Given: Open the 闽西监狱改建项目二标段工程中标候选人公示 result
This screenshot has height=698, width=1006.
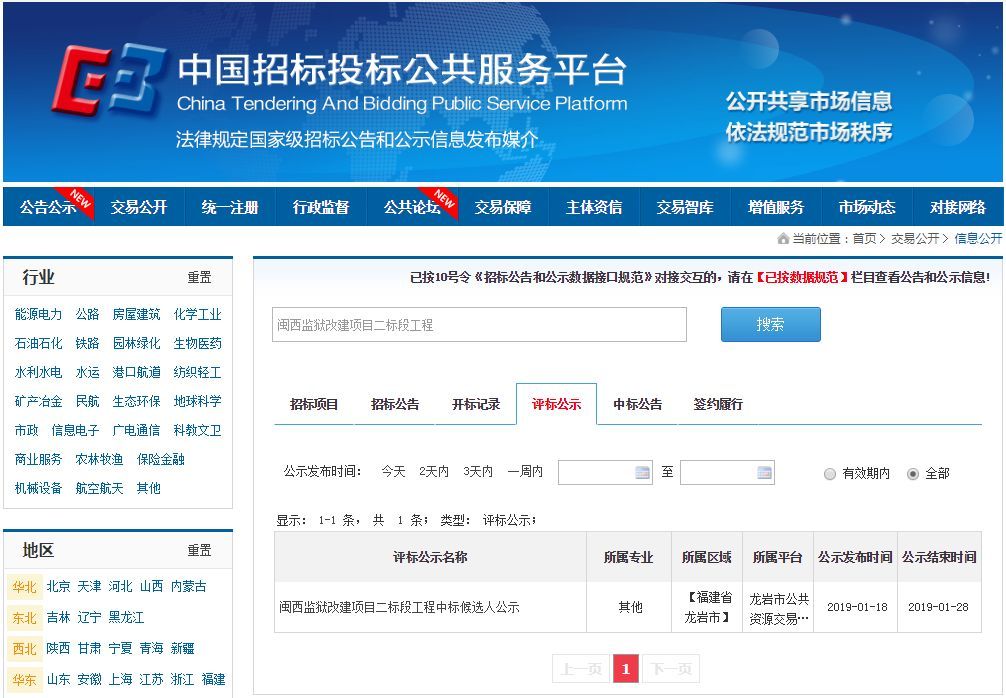Looking at the screenshot, I should (399, 607).
